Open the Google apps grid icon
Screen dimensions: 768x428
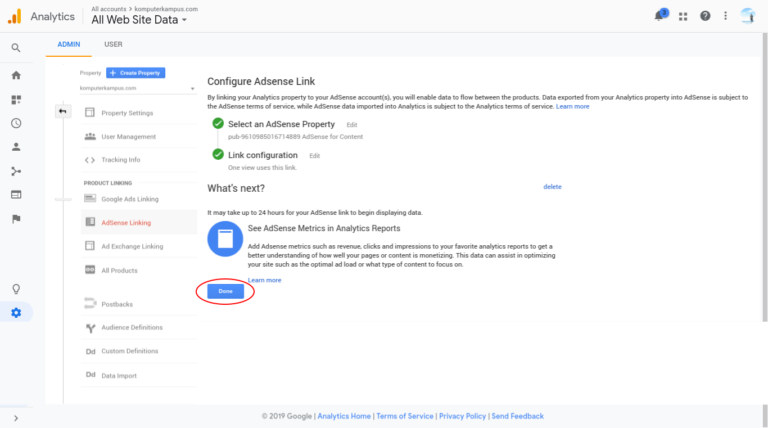point(683,16)
